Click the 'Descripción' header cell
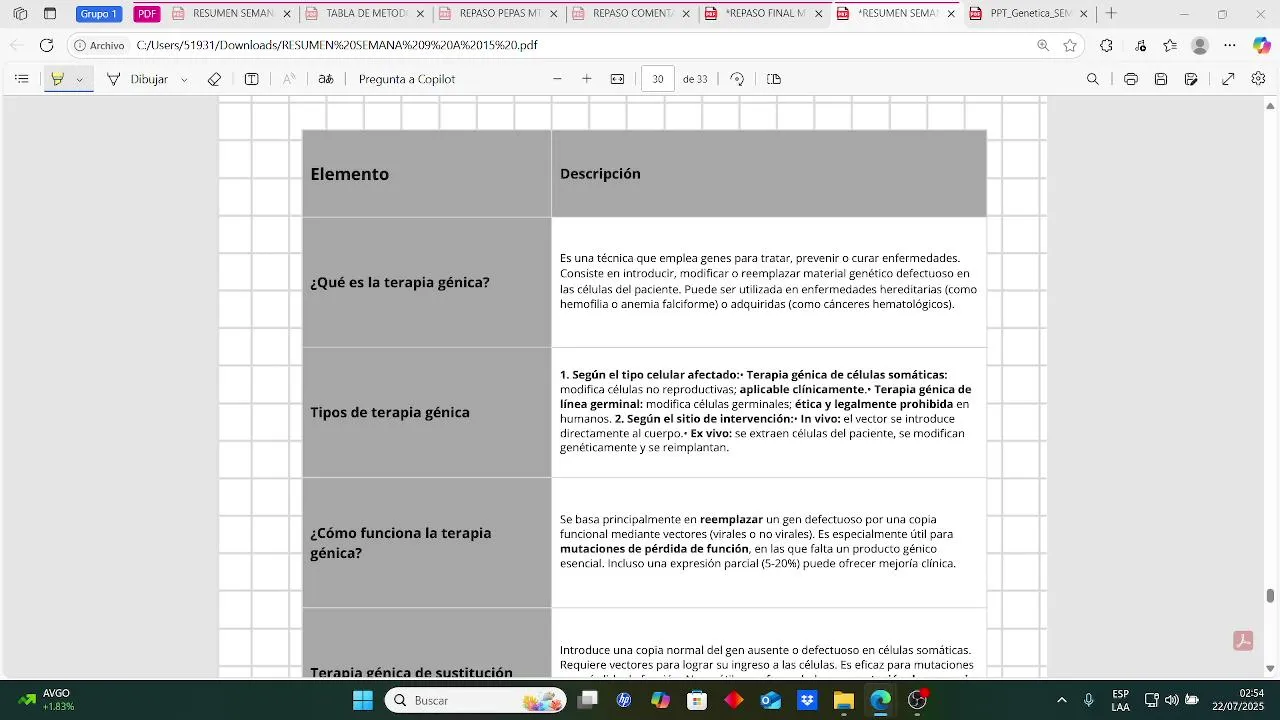The image size is (1280, 720). tap(769, 174)
